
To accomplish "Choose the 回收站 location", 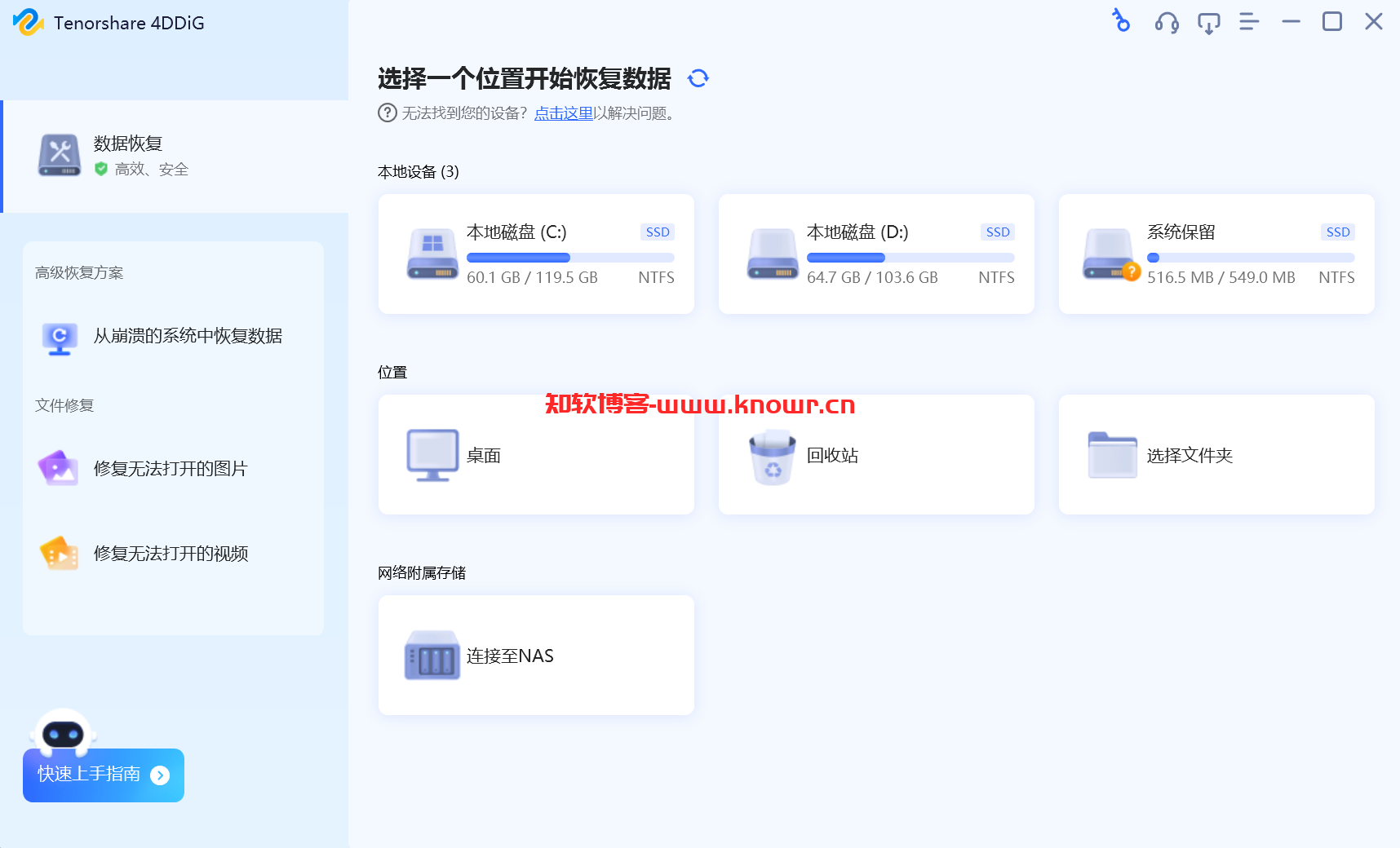I will [x=876, y=455].
